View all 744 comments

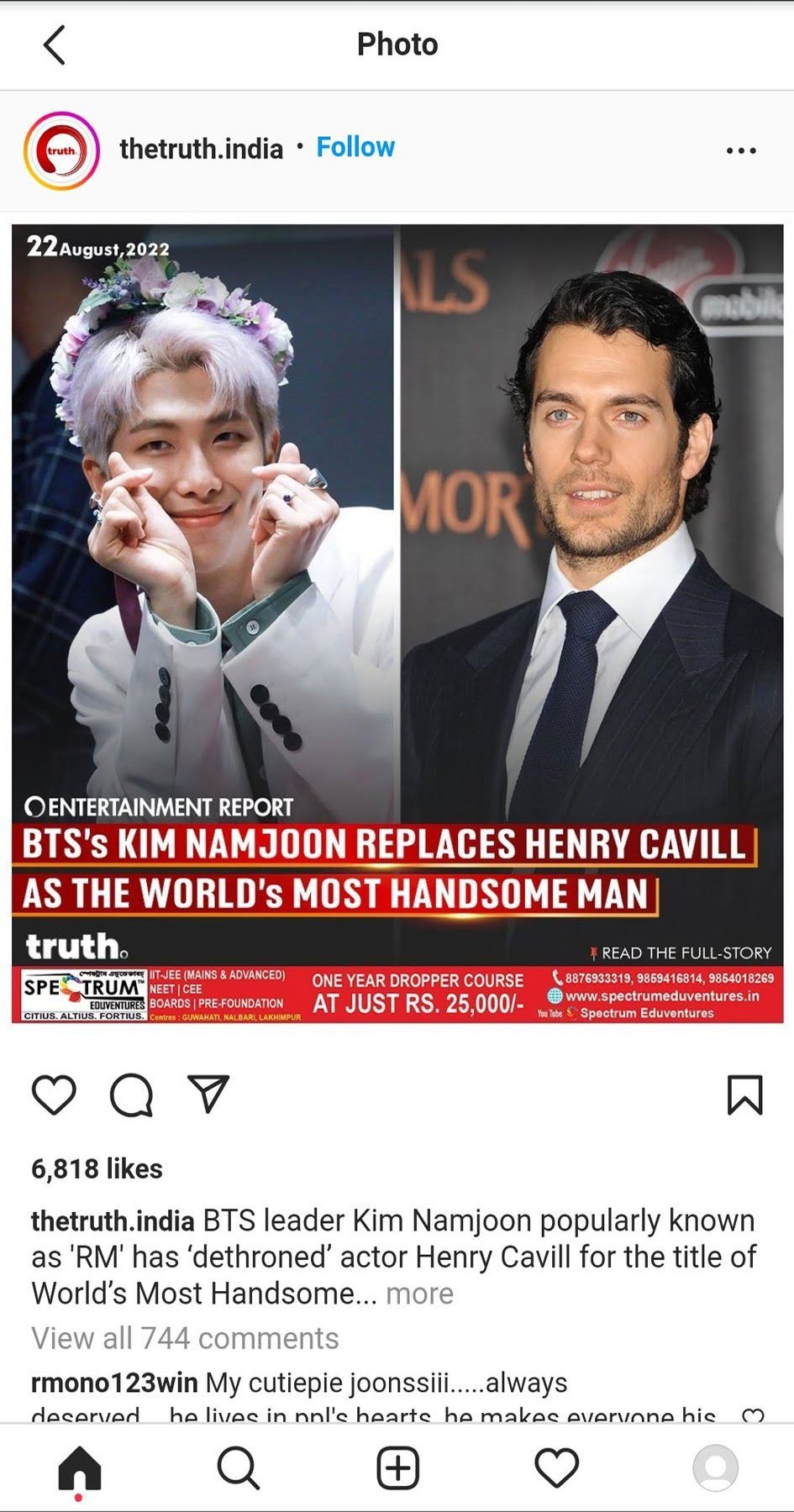point(185,1338)
